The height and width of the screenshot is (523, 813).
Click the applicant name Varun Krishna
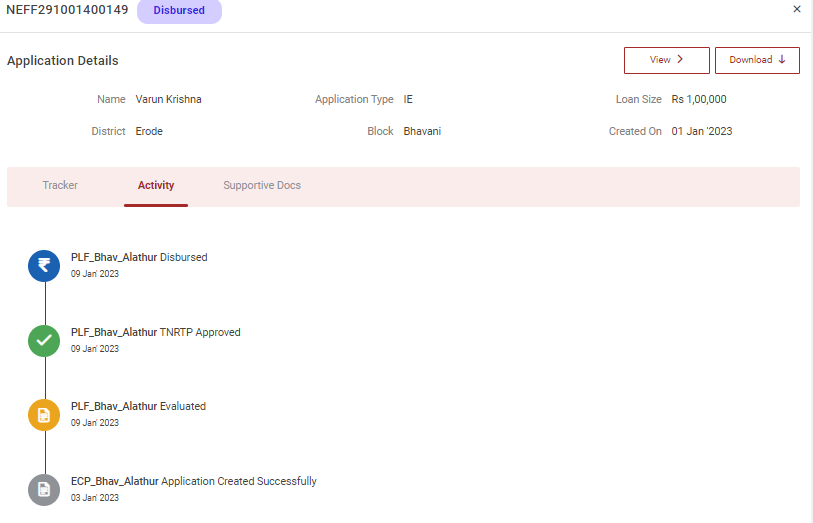pos(168,100)
